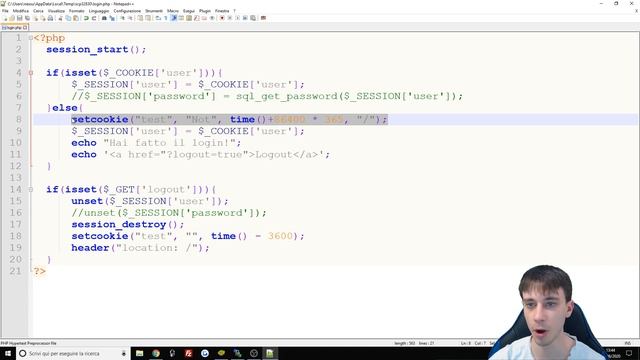Screen dimensions: 640x360
Task: Collapse the isset COOKIE block fold marker
Action: click(x=31, y=73)
